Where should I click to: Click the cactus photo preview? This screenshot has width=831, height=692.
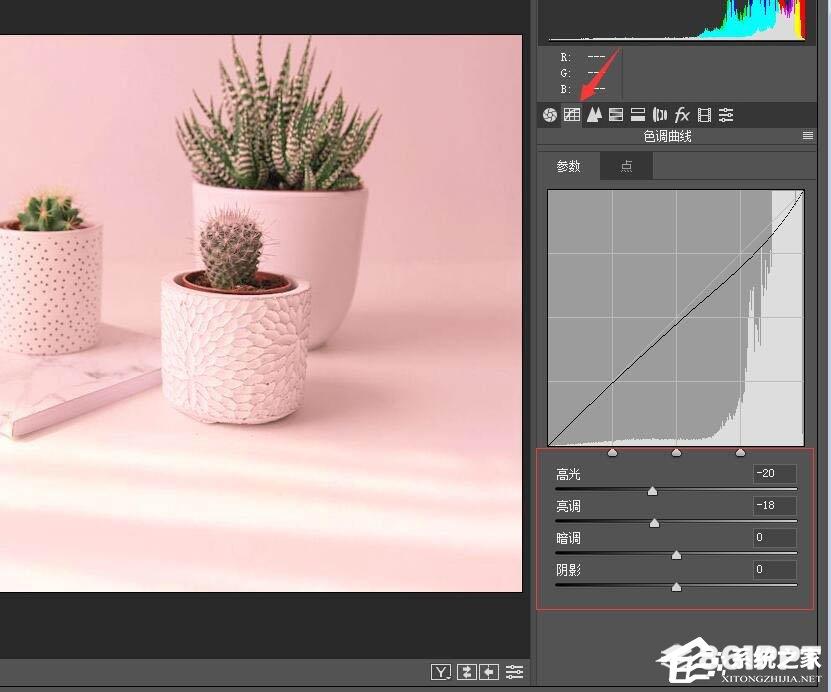click(261, 314)
